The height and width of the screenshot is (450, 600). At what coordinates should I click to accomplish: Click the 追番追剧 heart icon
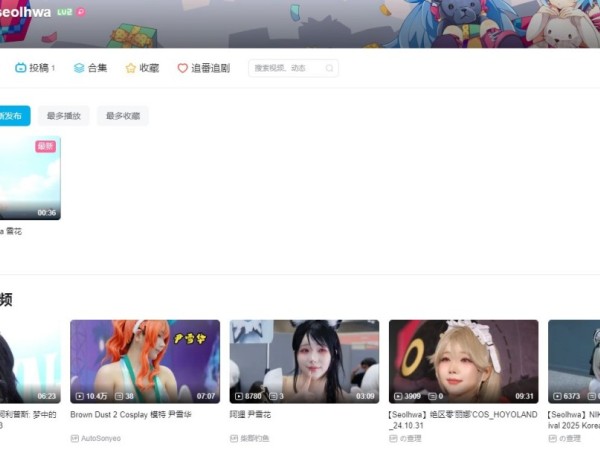click(183, 68)
